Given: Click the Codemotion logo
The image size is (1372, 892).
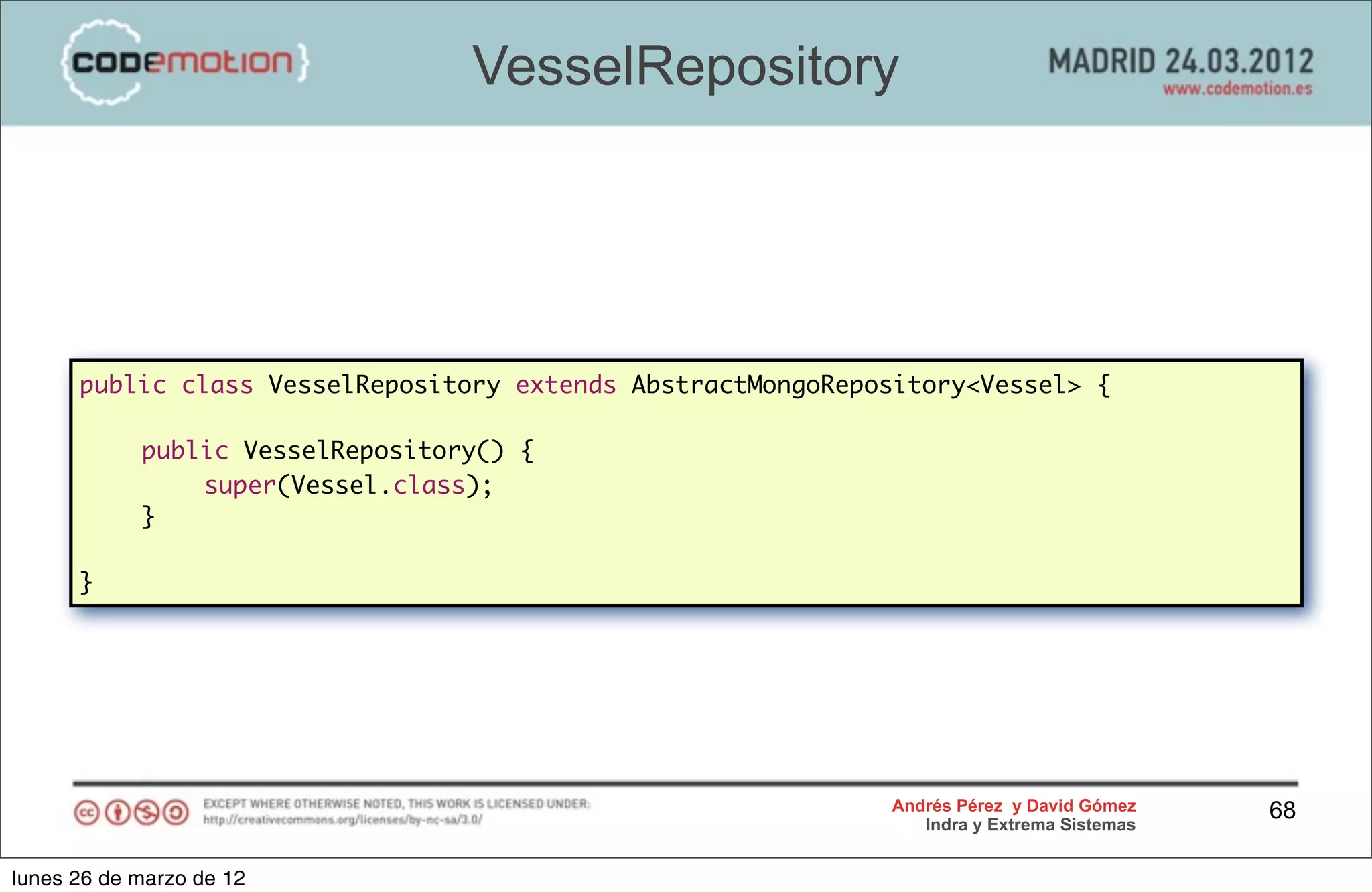Looking at the screenshot, I should [186, 62].
